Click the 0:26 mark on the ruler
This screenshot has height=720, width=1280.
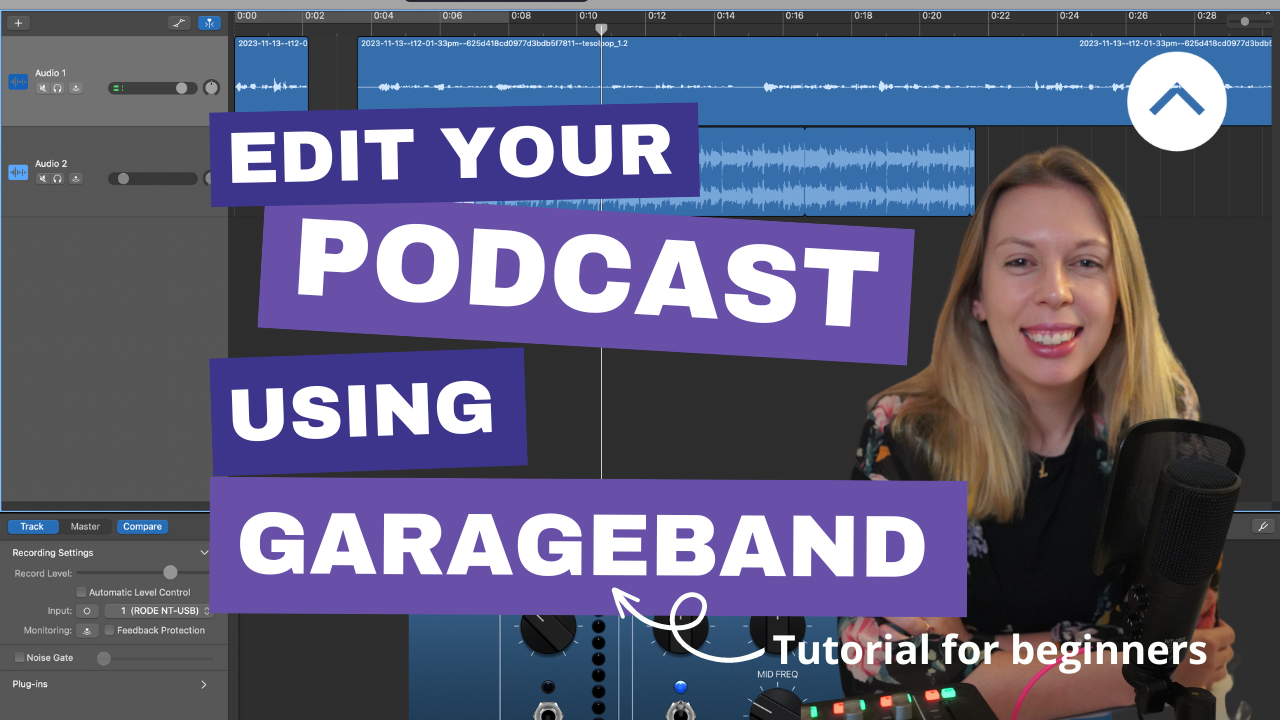1138,16
